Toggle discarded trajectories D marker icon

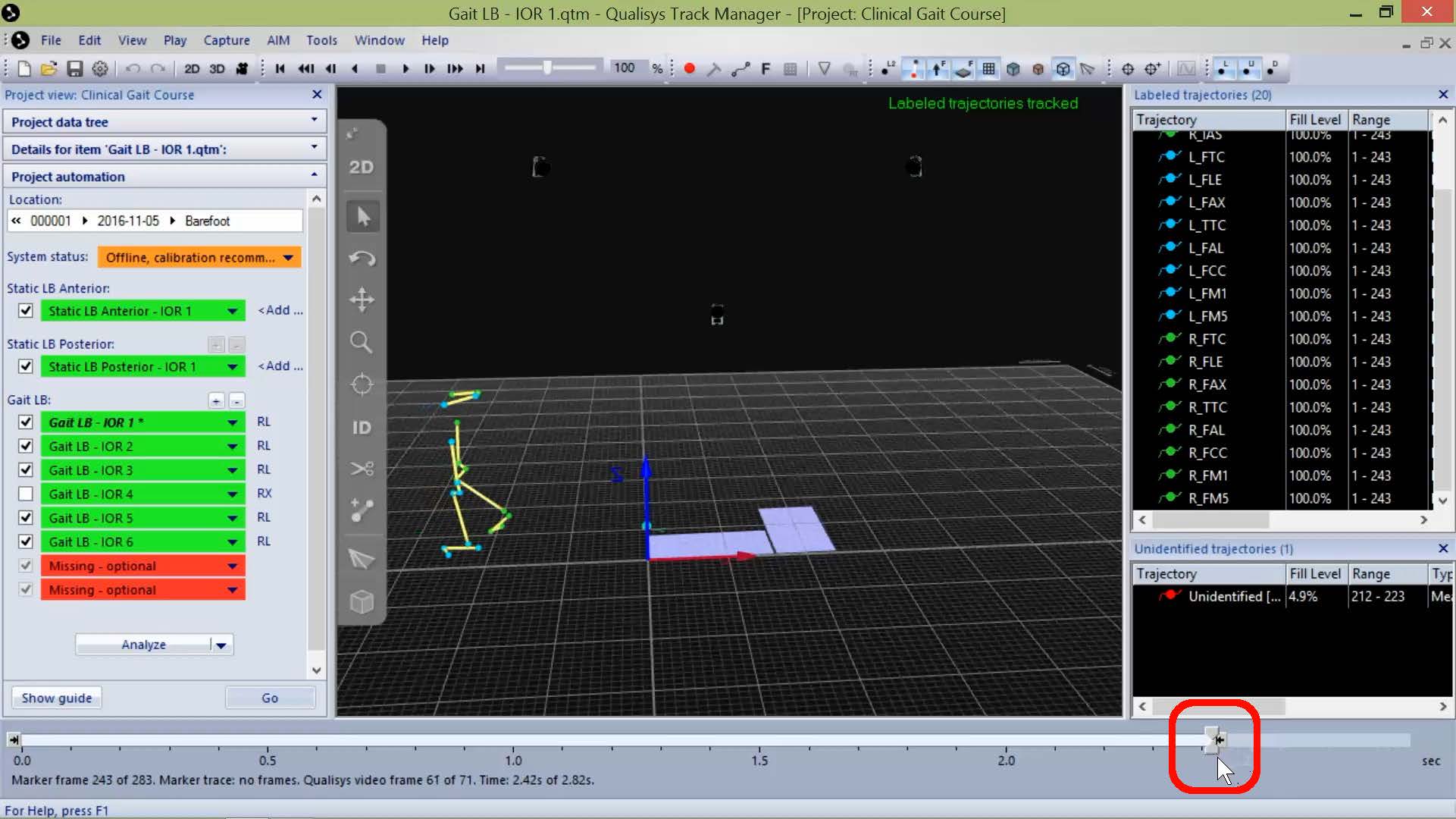1273,69
